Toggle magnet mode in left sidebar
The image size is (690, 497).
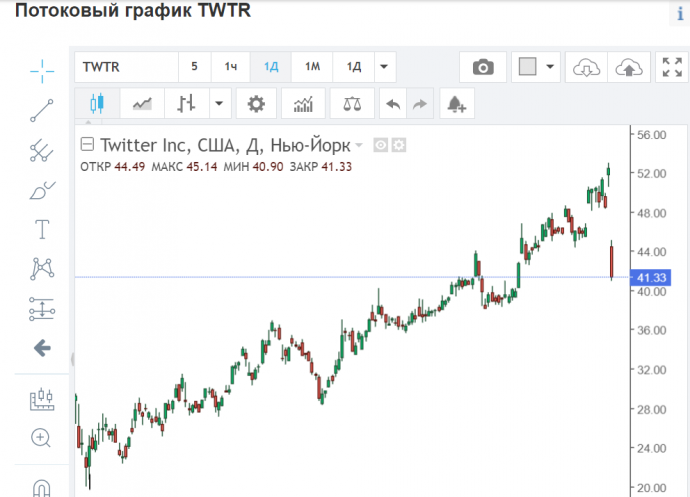click(41, 487)
